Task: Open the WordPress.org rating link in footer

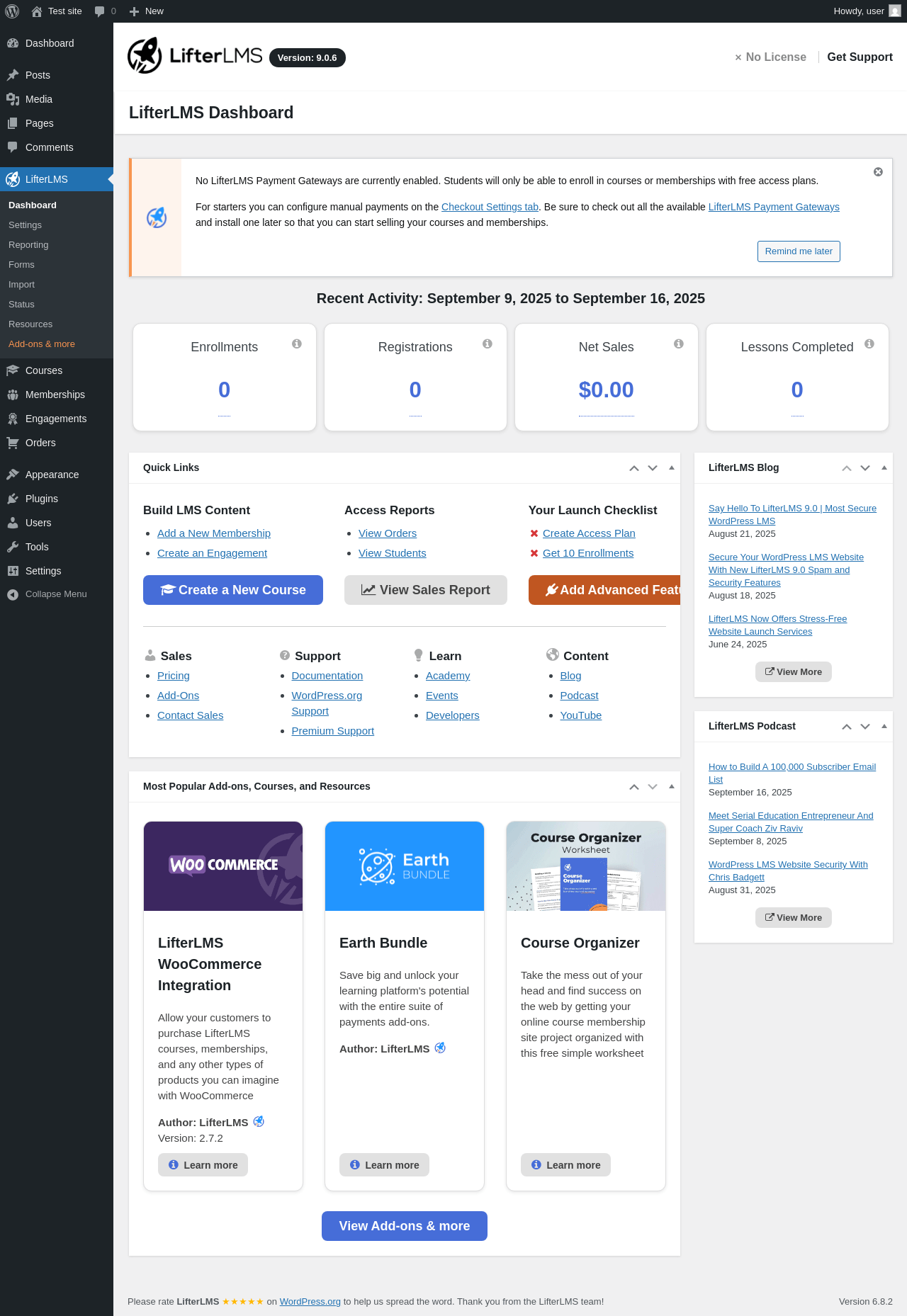Action: pos(310,1301)
